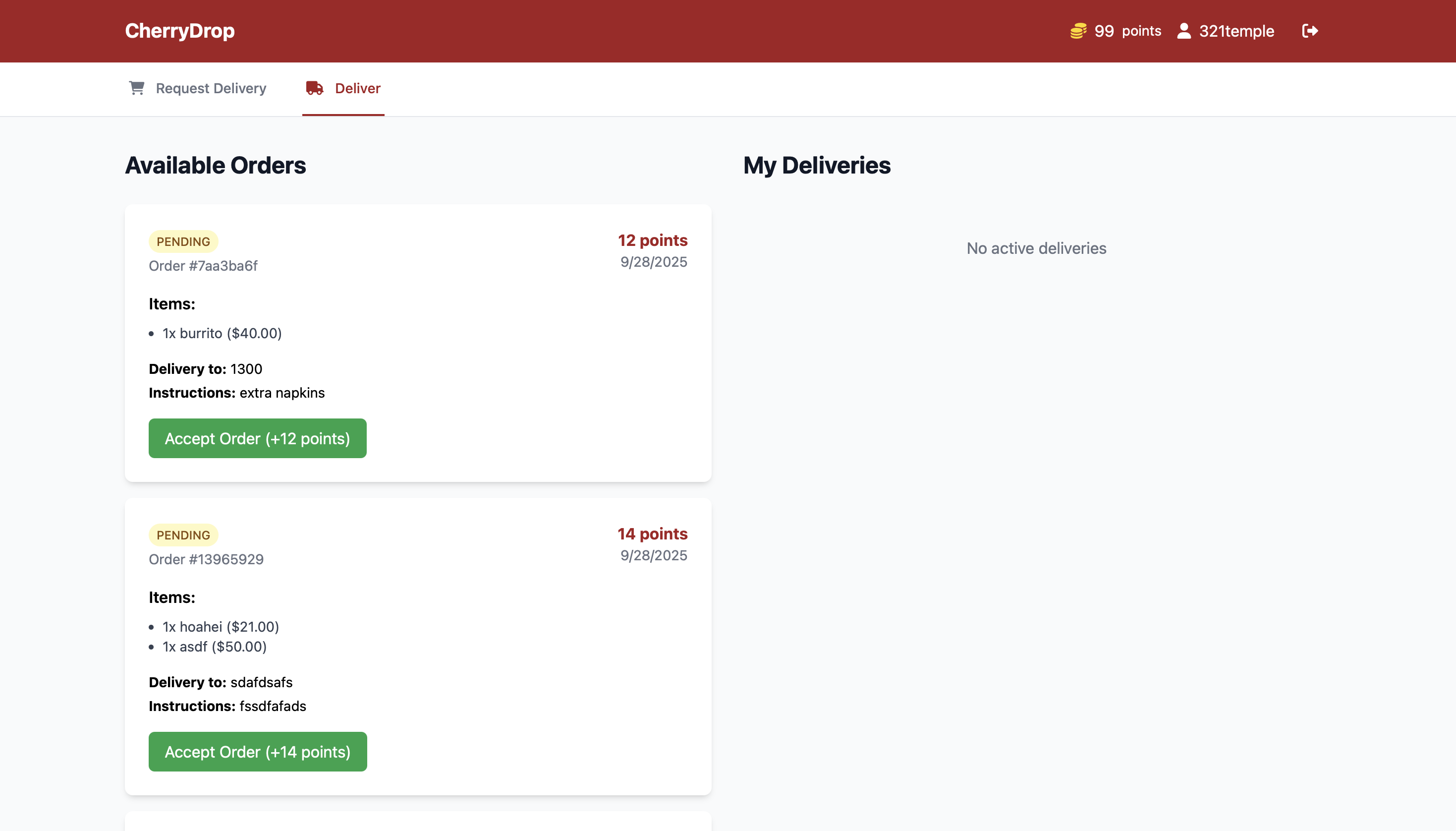1456x831 pixels.
Task: Click the 99 points balance
Action: [1127, 31]
